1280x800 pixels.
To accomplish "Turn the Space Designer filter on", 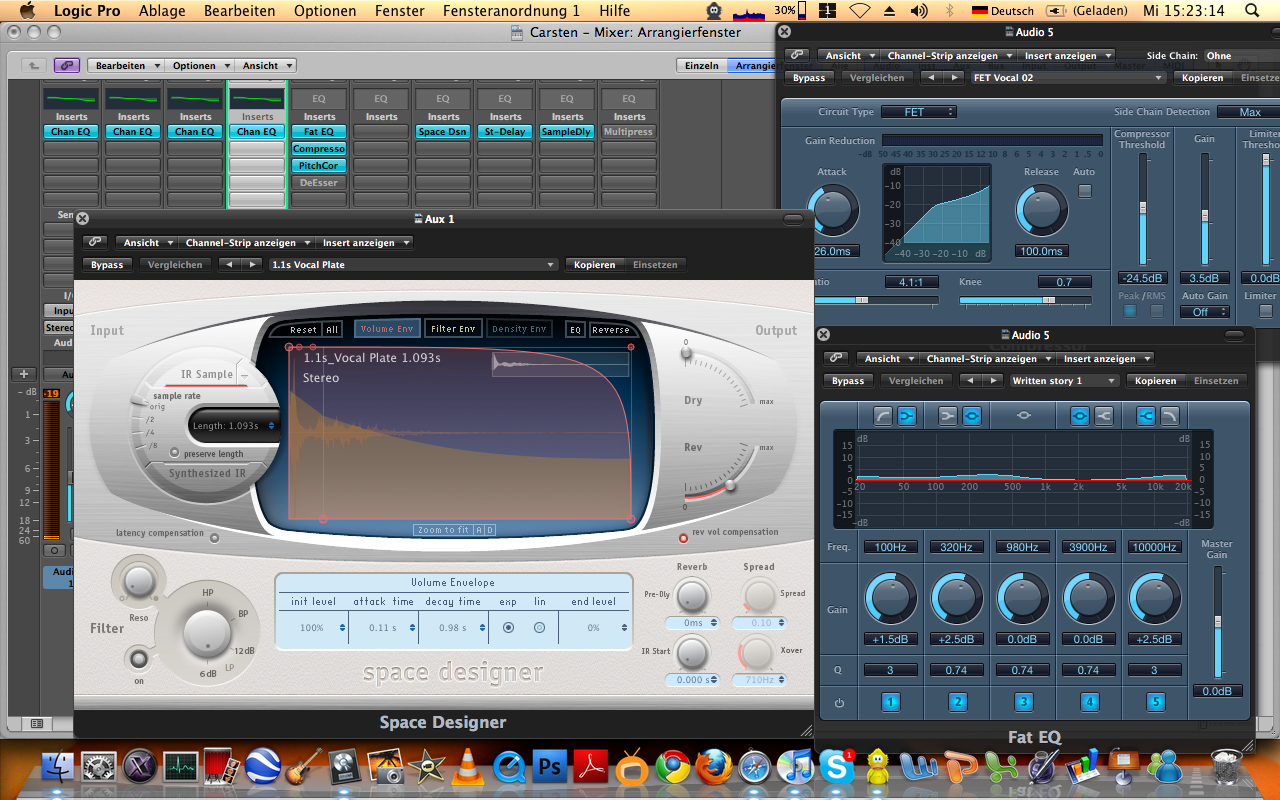I will [139, 659].
